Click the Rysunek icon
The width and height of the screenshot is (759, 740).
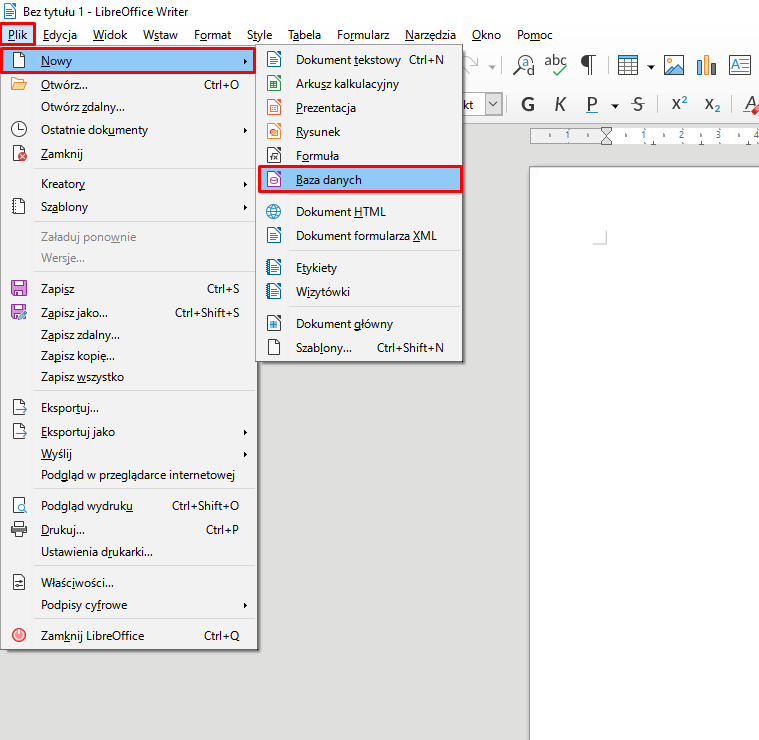coord(274,131)
